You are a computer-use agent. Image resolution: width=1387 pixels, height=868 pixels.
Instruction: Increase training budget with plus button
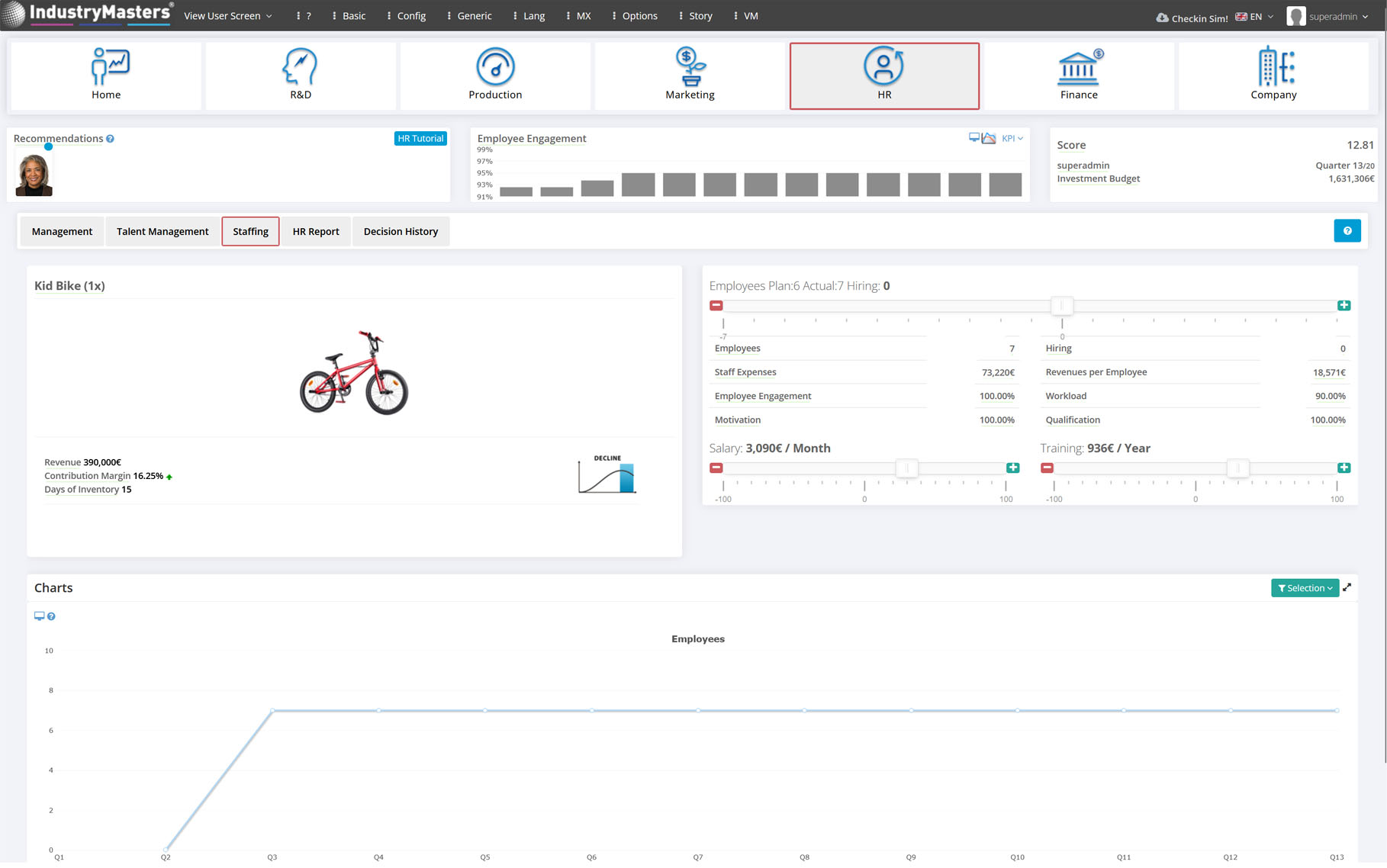pyautogui.click(x=1344, y=468)
